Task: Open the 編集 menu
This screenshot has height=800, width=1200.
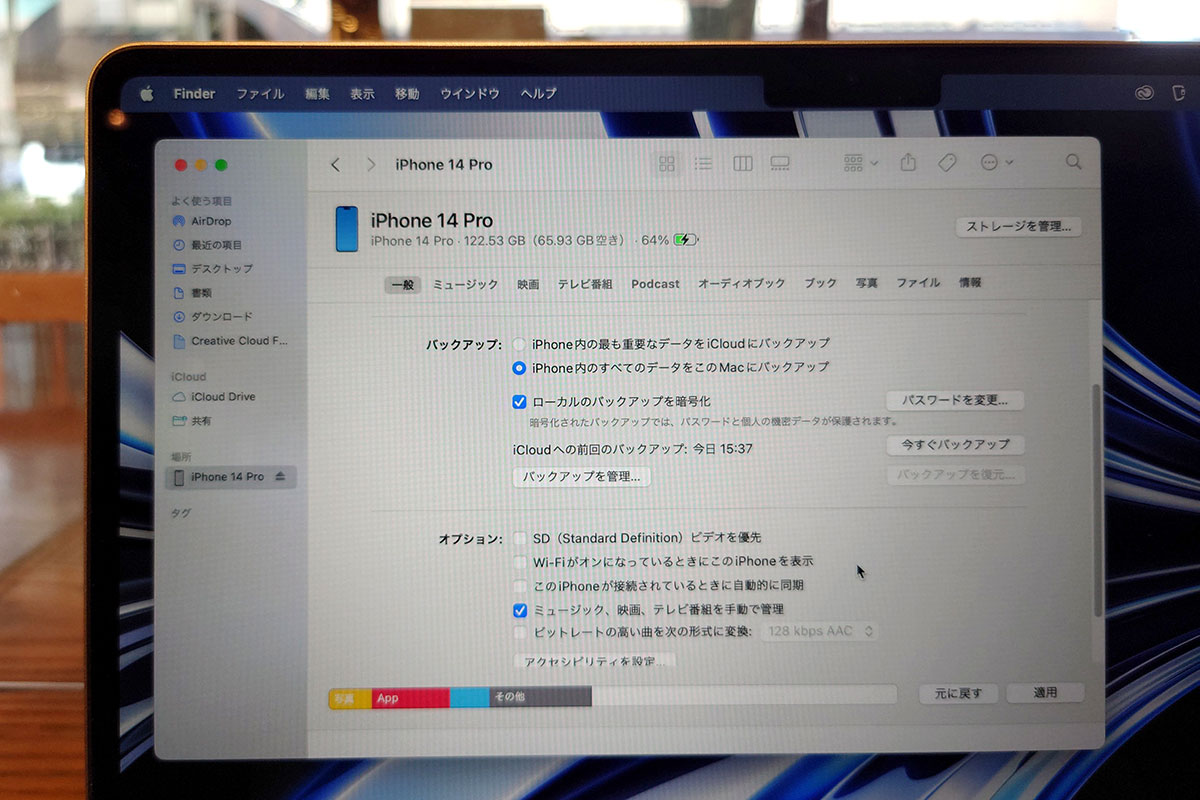Action: (317, 94)
